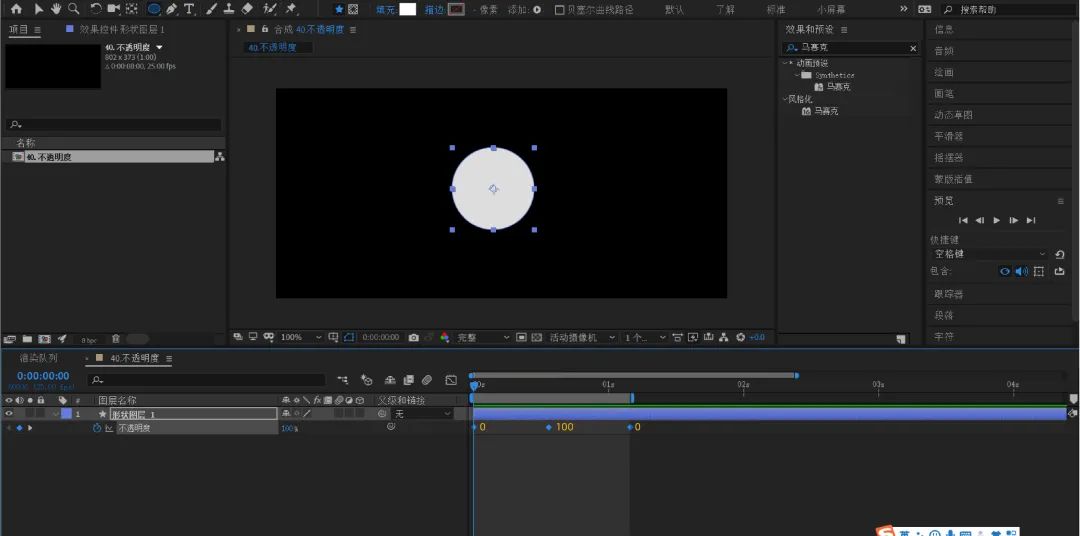Play the preview with the play button

coord(997,220)
